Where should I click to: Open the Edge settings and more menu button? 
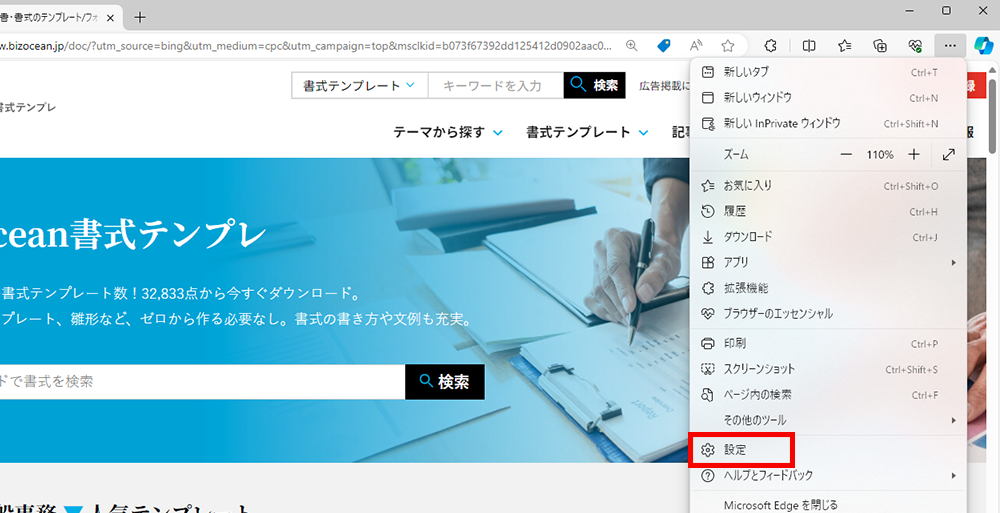pyautogui.click(x=950, y=45)
